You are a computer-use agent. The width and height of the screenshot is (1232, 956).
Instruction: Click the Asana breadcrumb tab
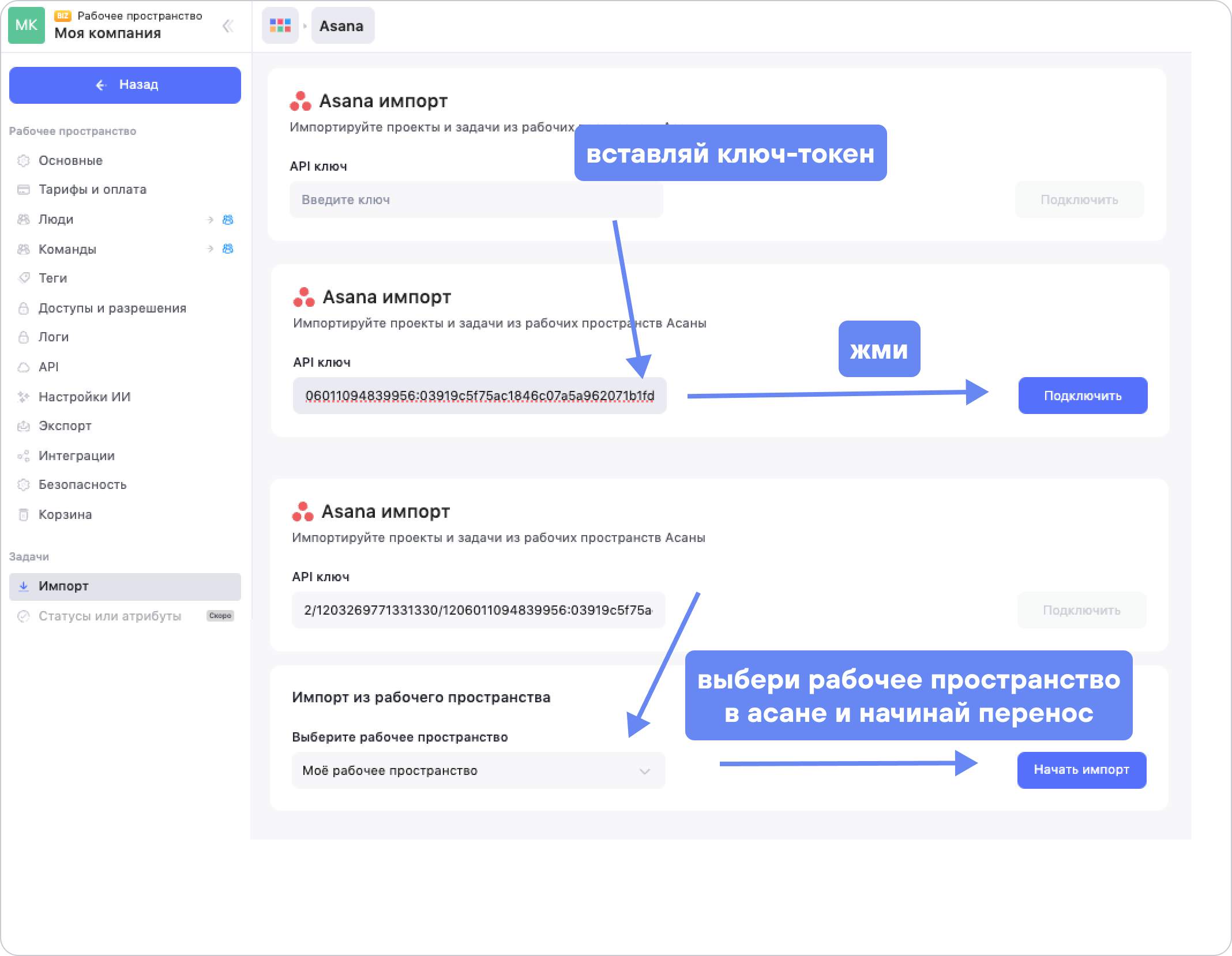[x=343, y=25]
